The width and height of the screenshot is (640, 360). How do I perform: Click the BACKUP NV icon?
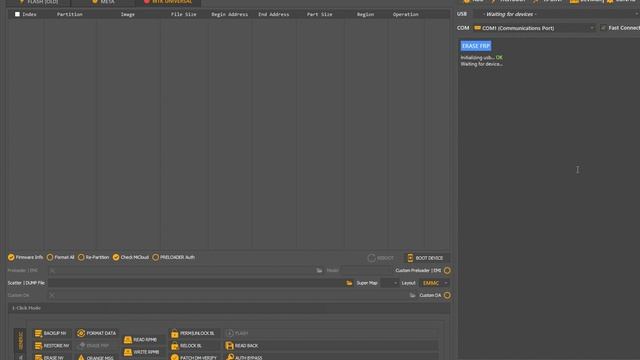[38, 333]
